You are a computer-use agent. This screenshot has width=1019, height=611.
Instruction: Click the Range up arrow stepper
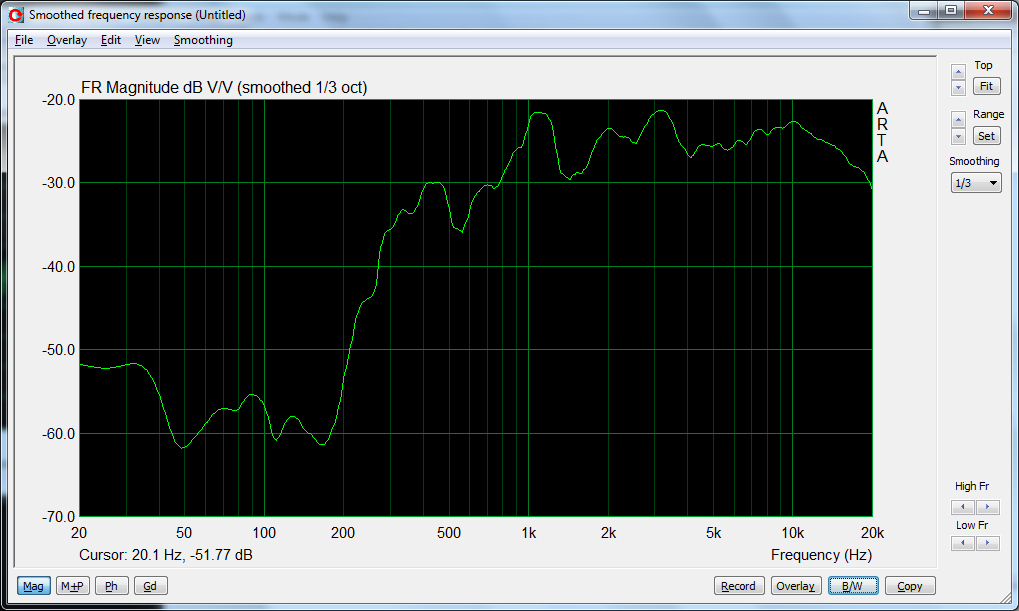(958, 120)
